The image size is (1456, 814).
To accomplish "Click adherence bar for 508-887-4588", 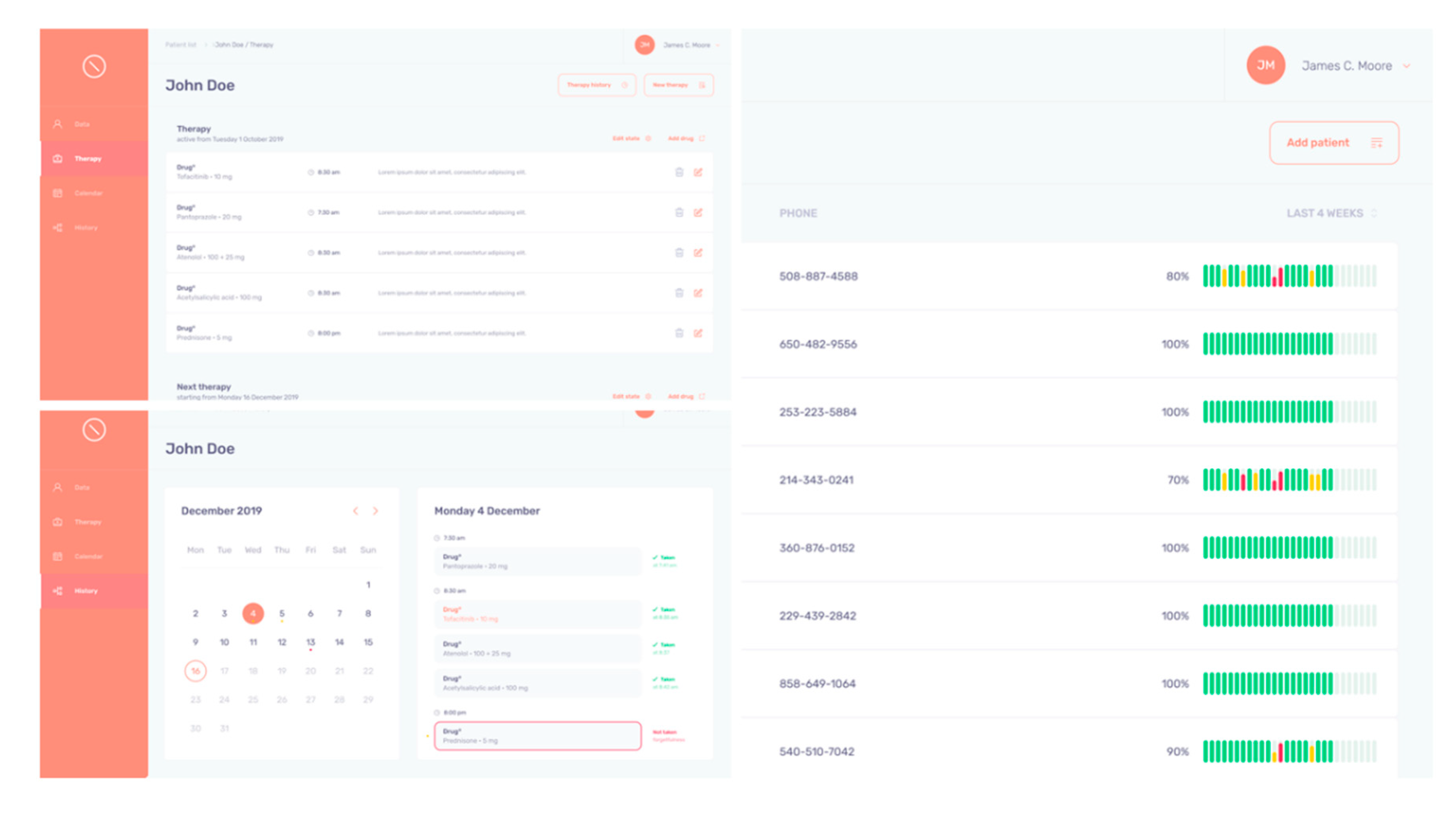I will coord(1289,276).
